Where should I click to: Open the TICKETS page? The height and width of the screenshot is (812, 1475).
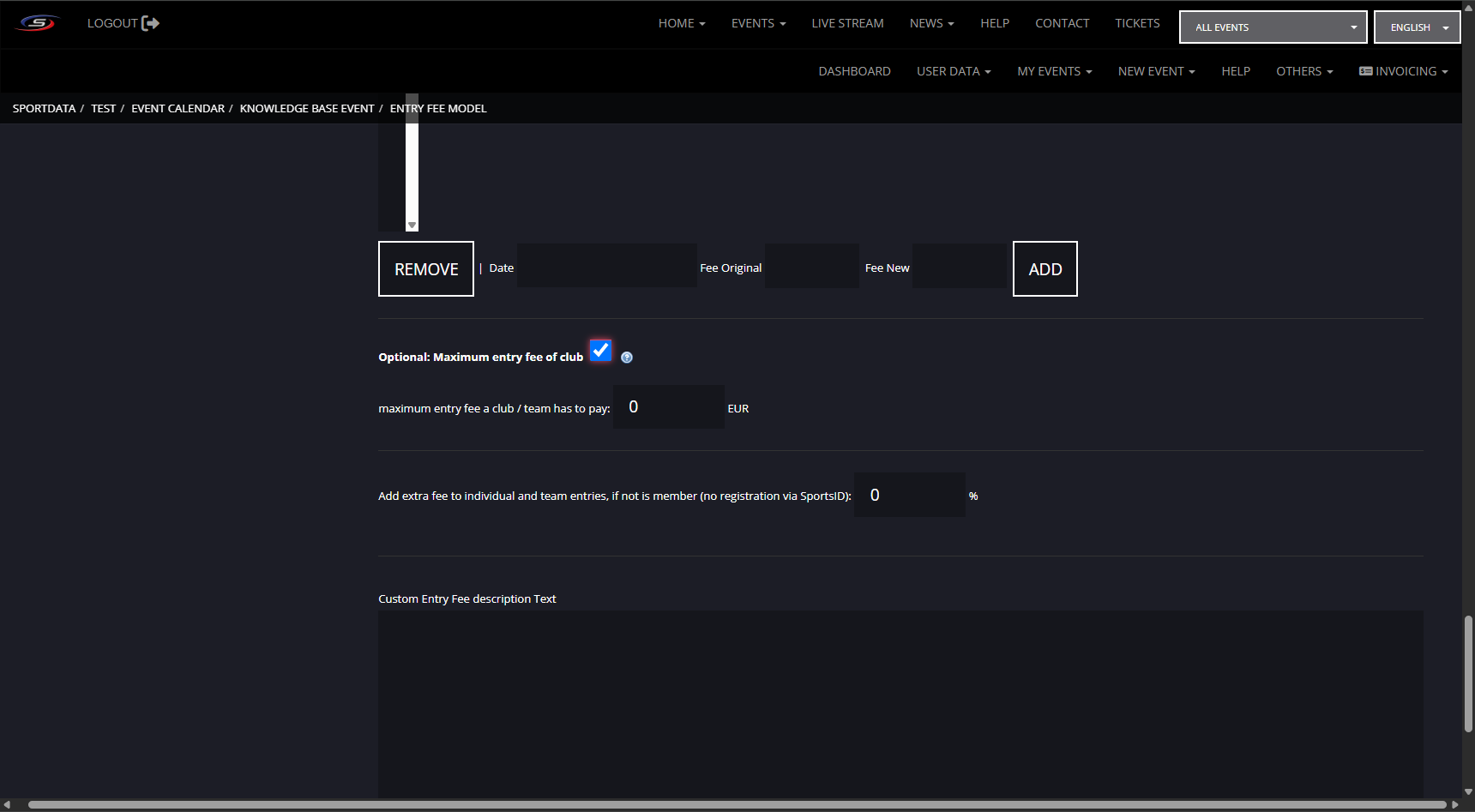[1137, 23]
